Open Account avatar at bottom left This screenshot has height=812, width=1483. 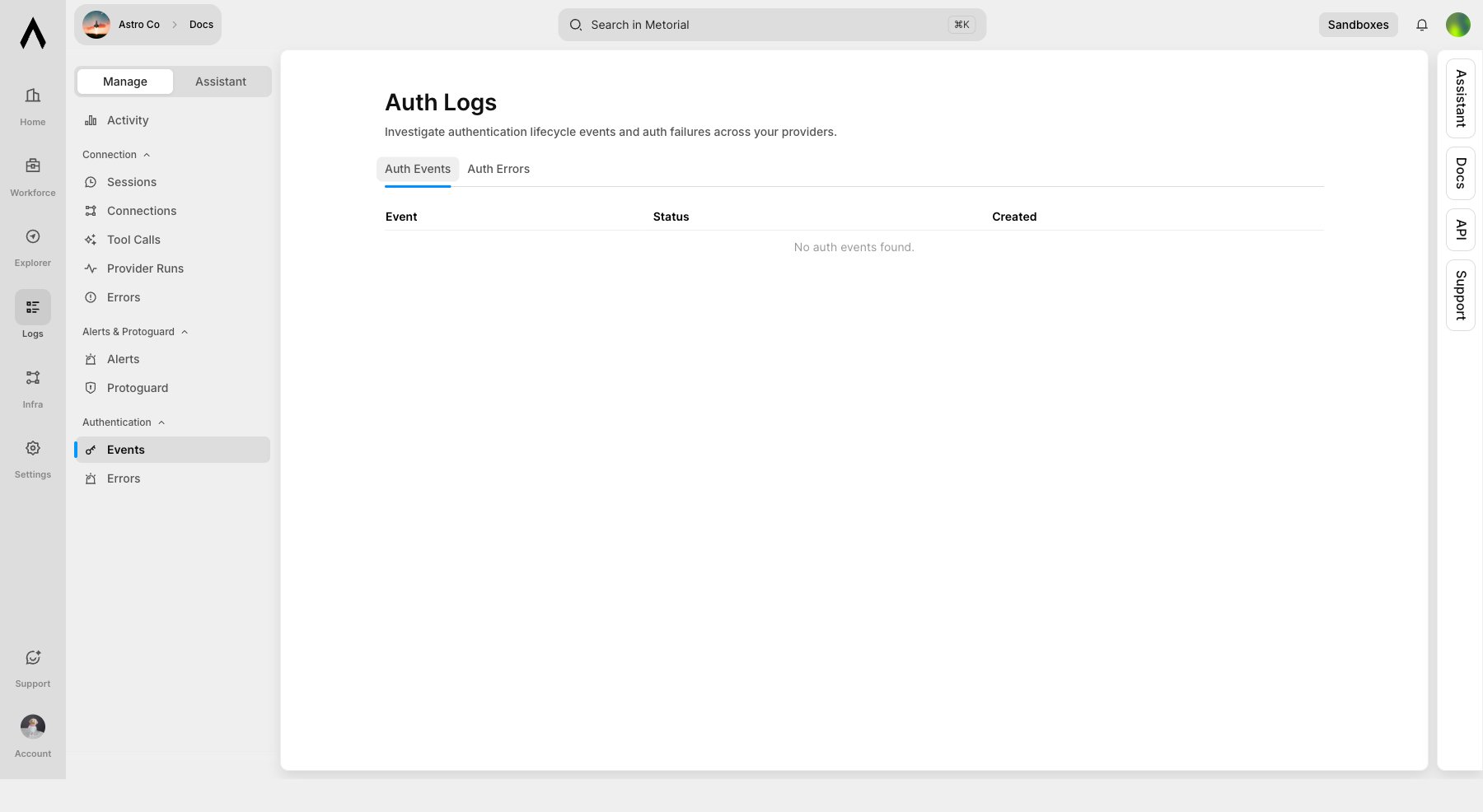[x=33, y=726]
